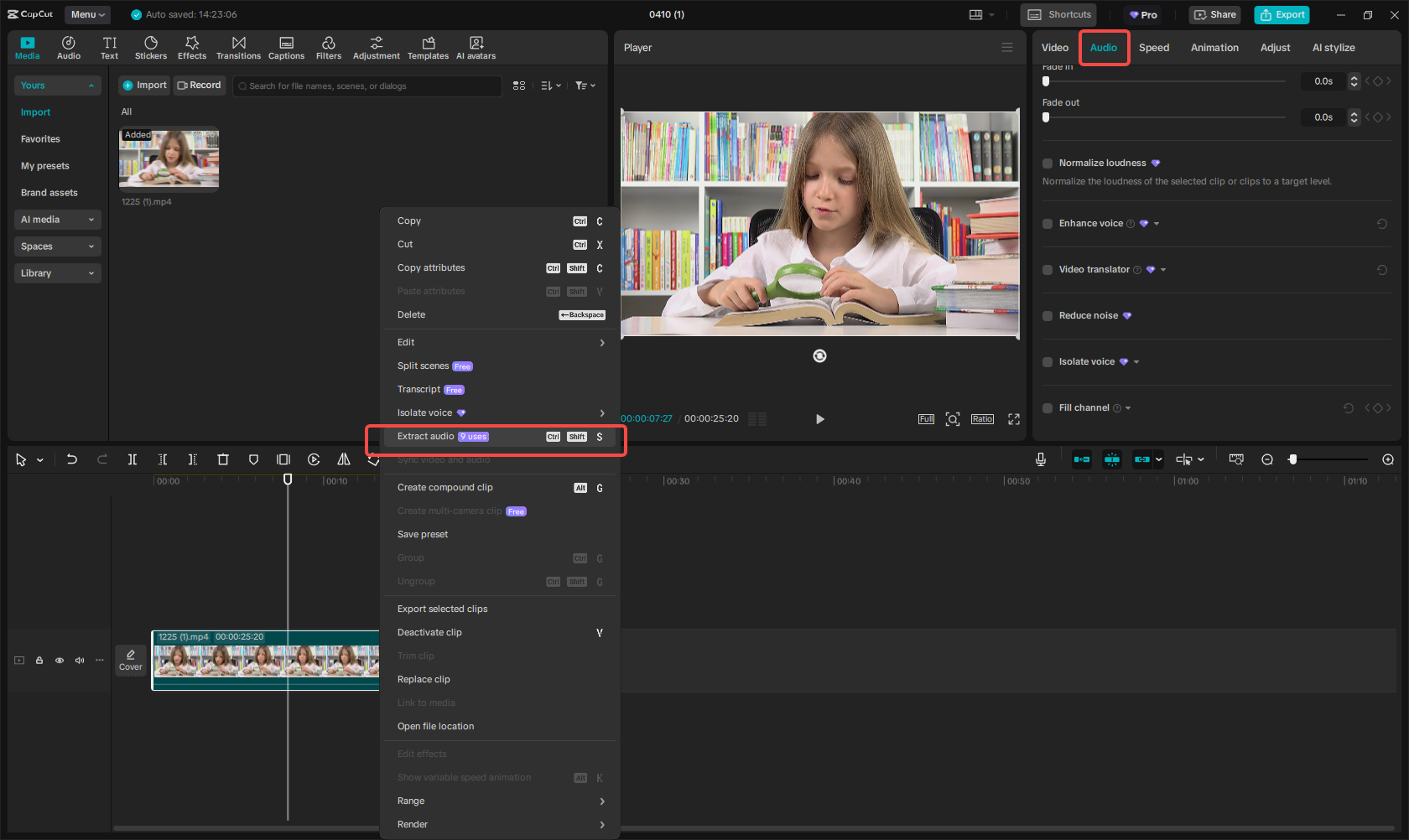Open the Filters panel
Screen dimensions: 1409x840
tap(328, 48)
